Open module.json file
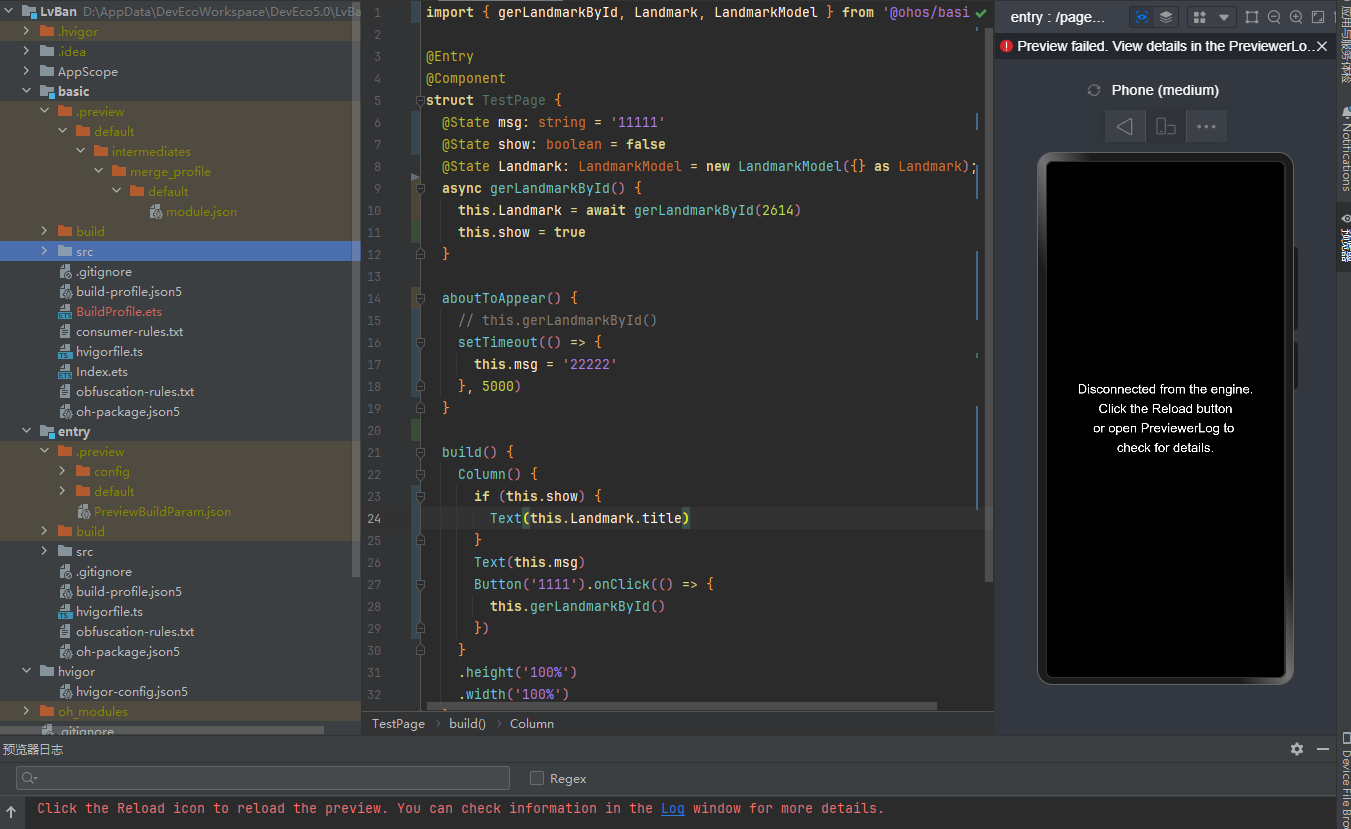Image resolution: width=1351 pixels, height=829 pixels. point(193,211)
